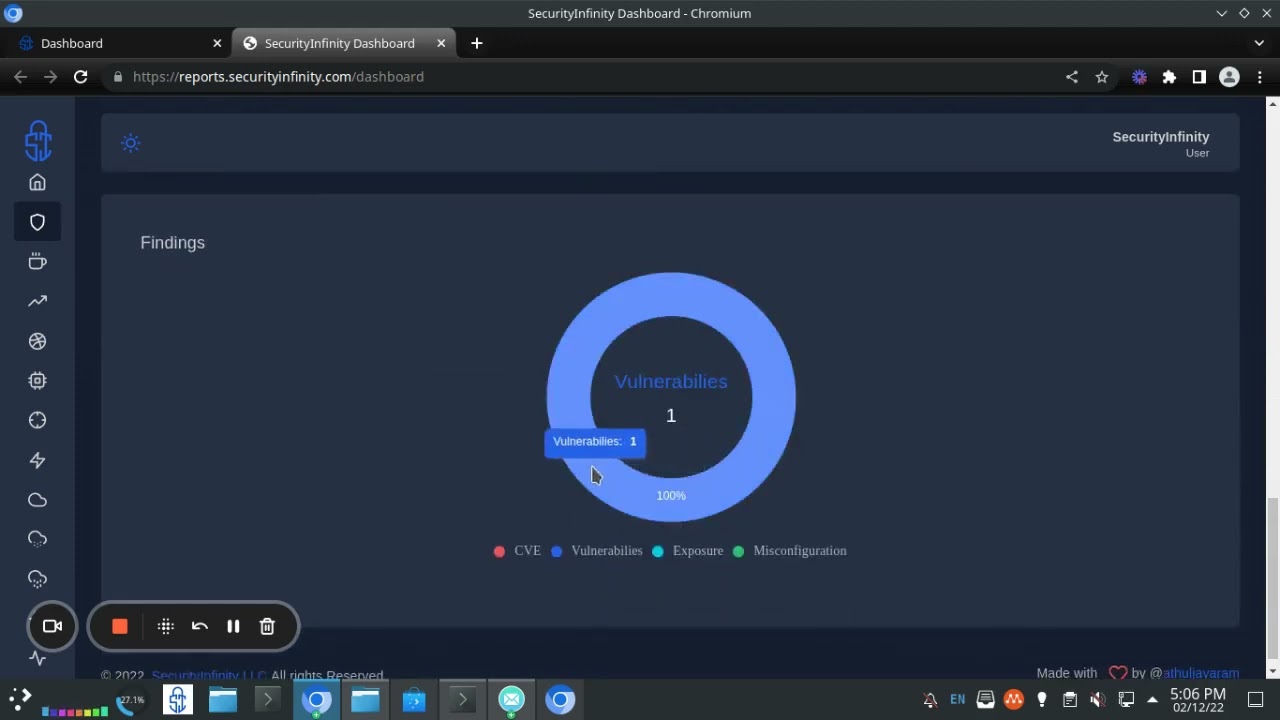Click the screen recorder camera button
1280x720 pixels.
(52, 626)
